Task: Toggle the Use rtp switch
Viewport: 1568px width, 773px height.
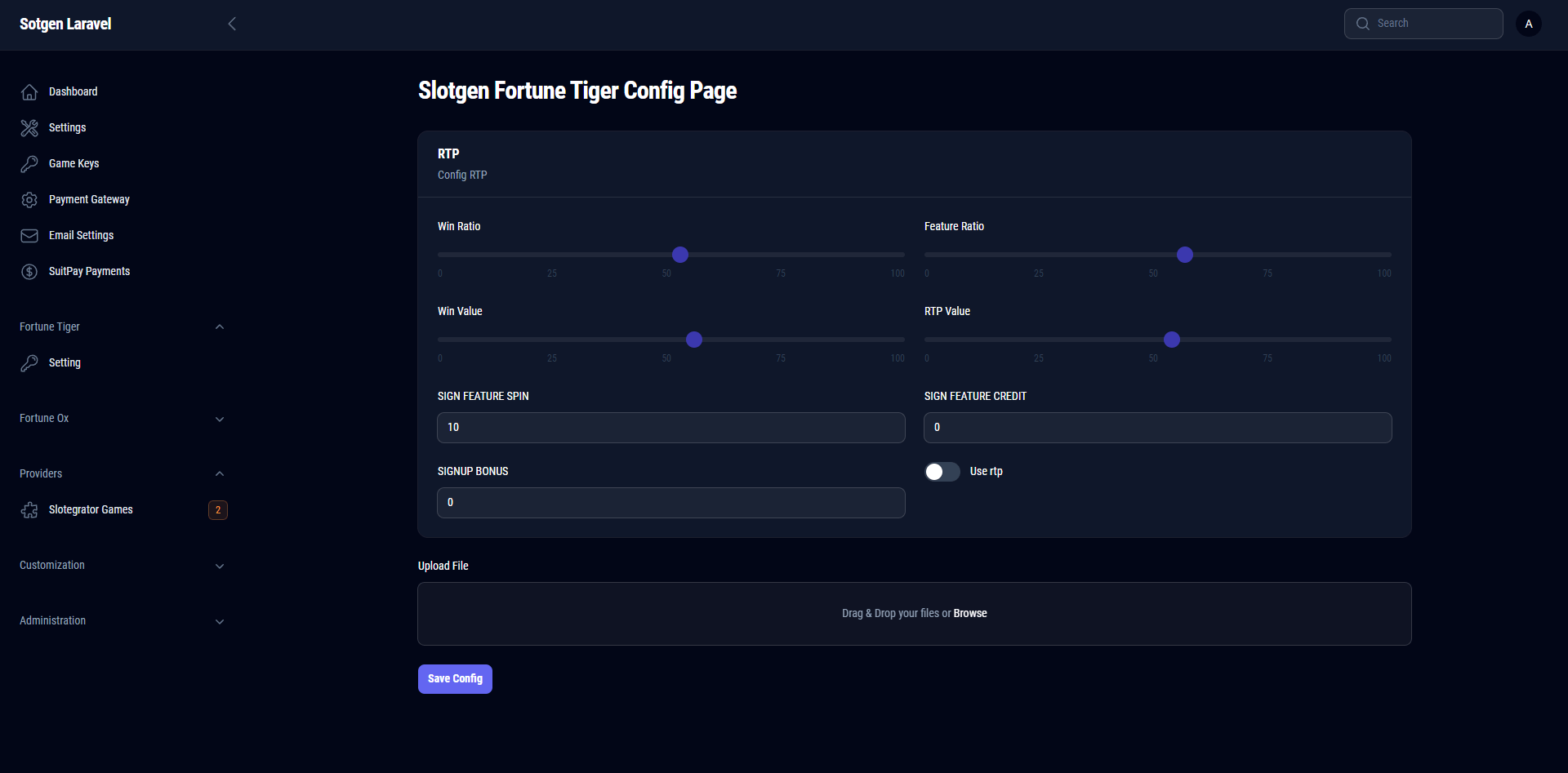Action: [x=942, y=472]
